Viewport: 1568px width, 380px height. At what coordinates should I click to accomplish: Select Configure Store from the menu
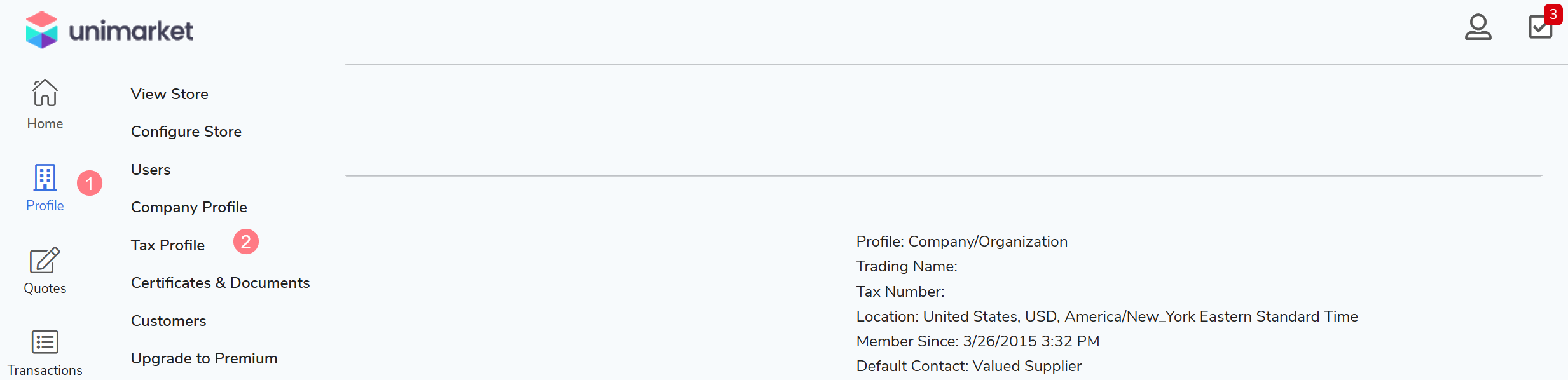click(186, 132)
